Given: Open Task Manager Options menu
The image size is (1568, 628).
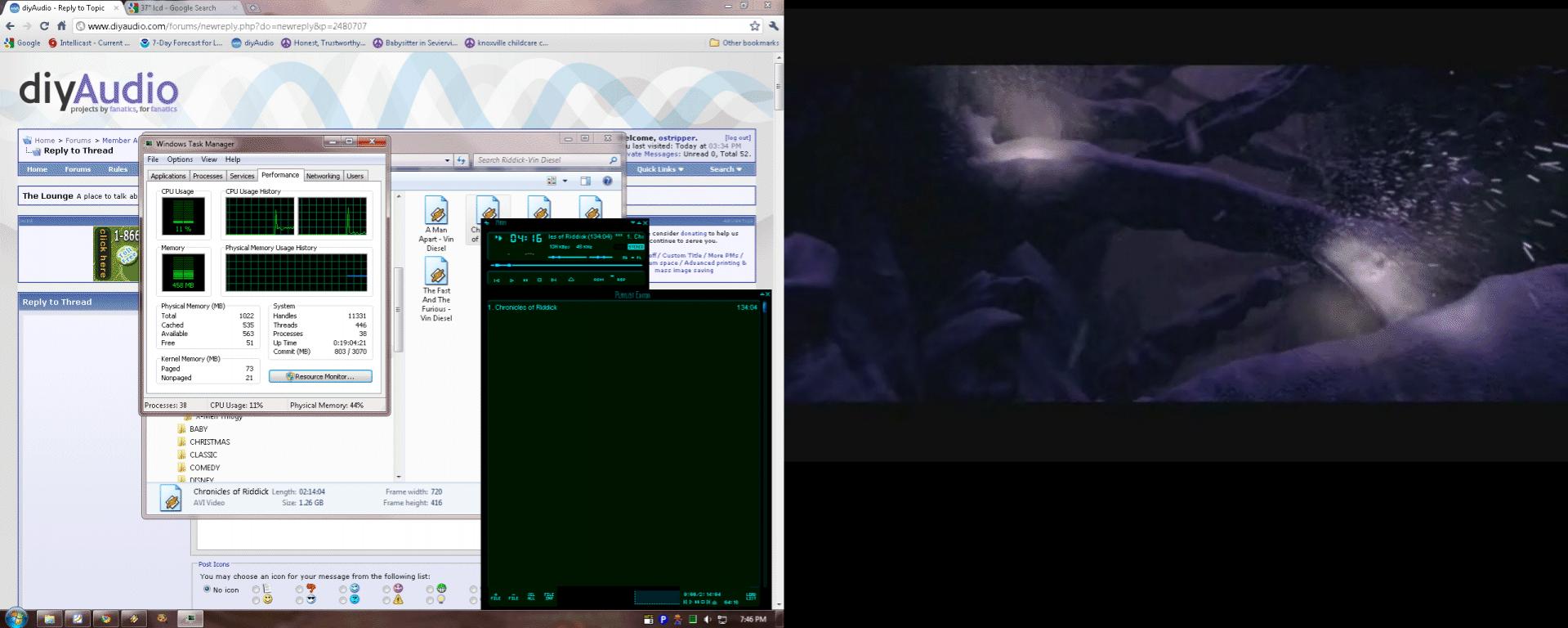Looking at the screenshot, I should point(180,159).
